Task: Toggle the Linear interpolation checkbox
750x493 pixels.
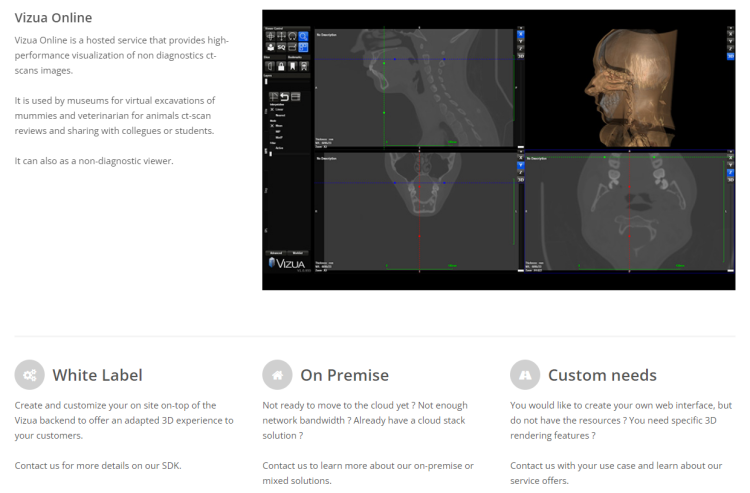Action: coord(272,110)
